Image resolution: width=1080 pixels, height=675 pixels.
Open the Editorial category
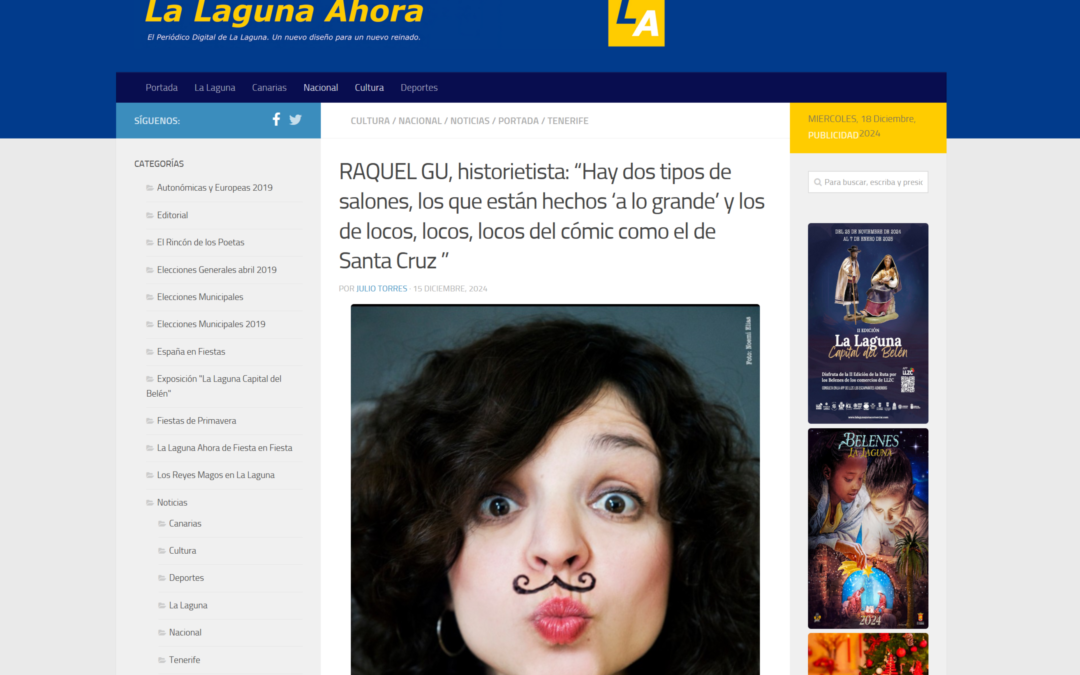coord(172,216)
